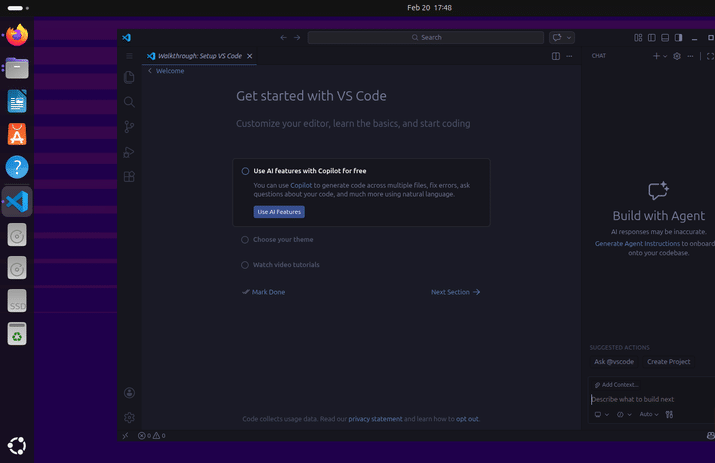715x463 pixels.
Task: Launch Firefox from the Ubuntu dock
Action: (x=17, y=35)
